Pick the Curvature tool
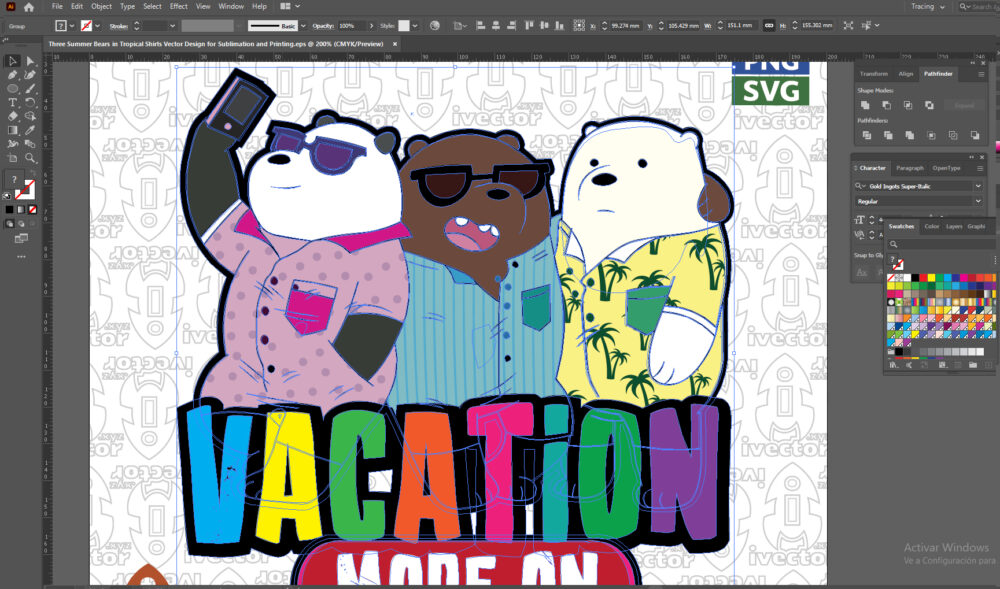The height and width of the screenshot is (589, 1000). (x=30, y=75)
